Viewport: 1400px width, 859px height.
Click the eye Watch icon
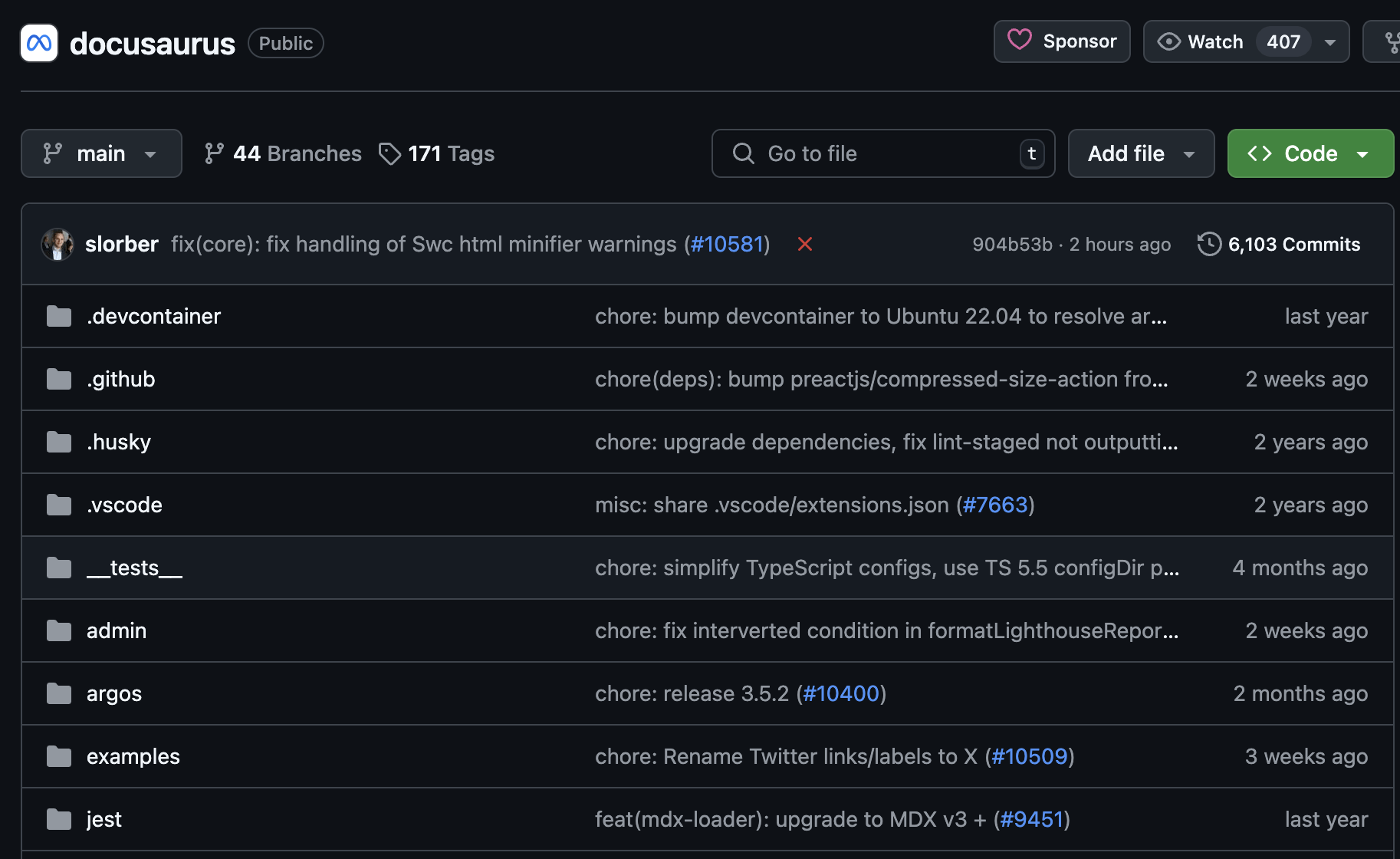click(x=1168, y=41)
